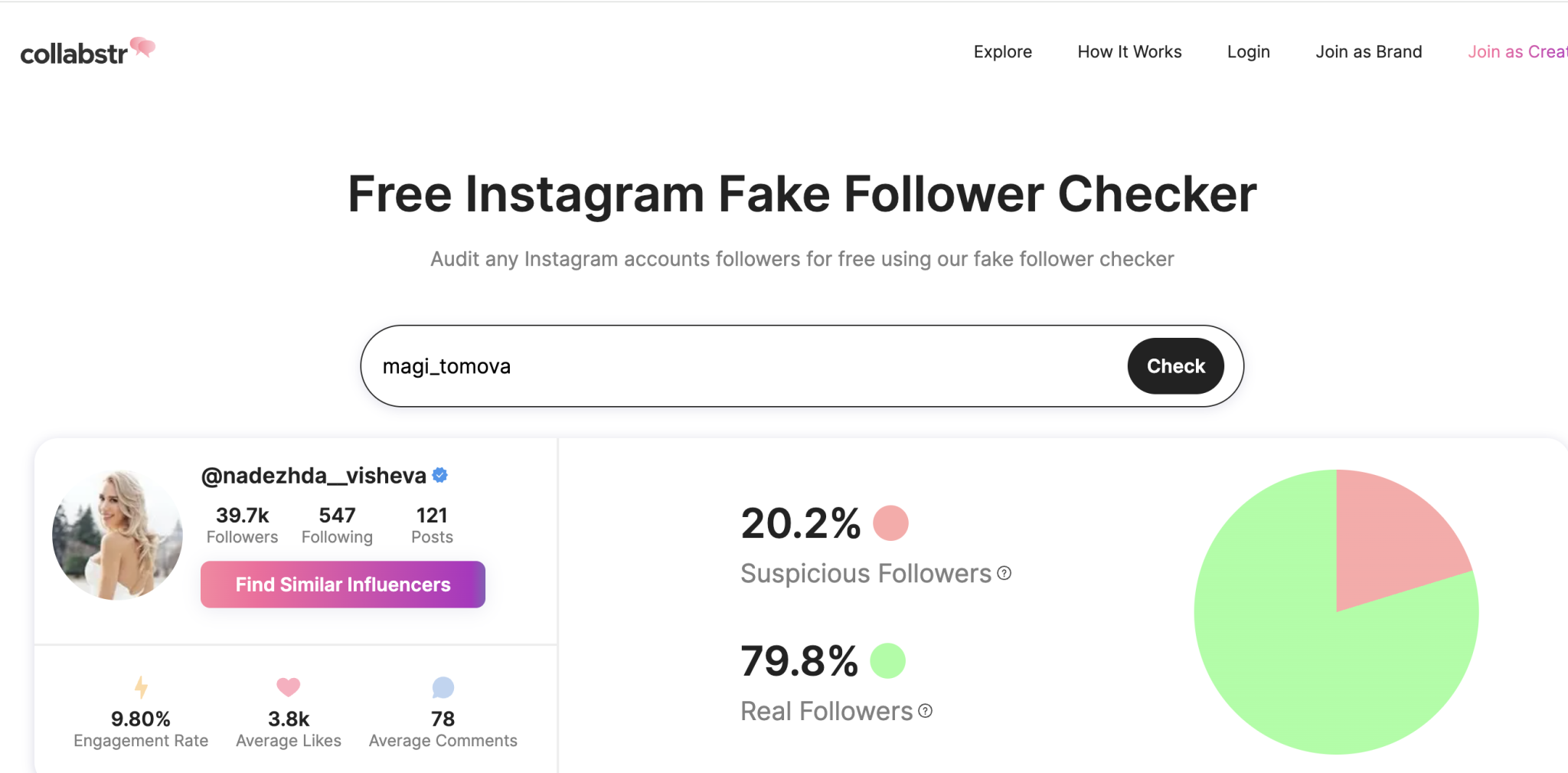Open the Explore menu item
The width and height of the screenshot is (1568, 773).
pyautogui.click(x=1002, y=52)
